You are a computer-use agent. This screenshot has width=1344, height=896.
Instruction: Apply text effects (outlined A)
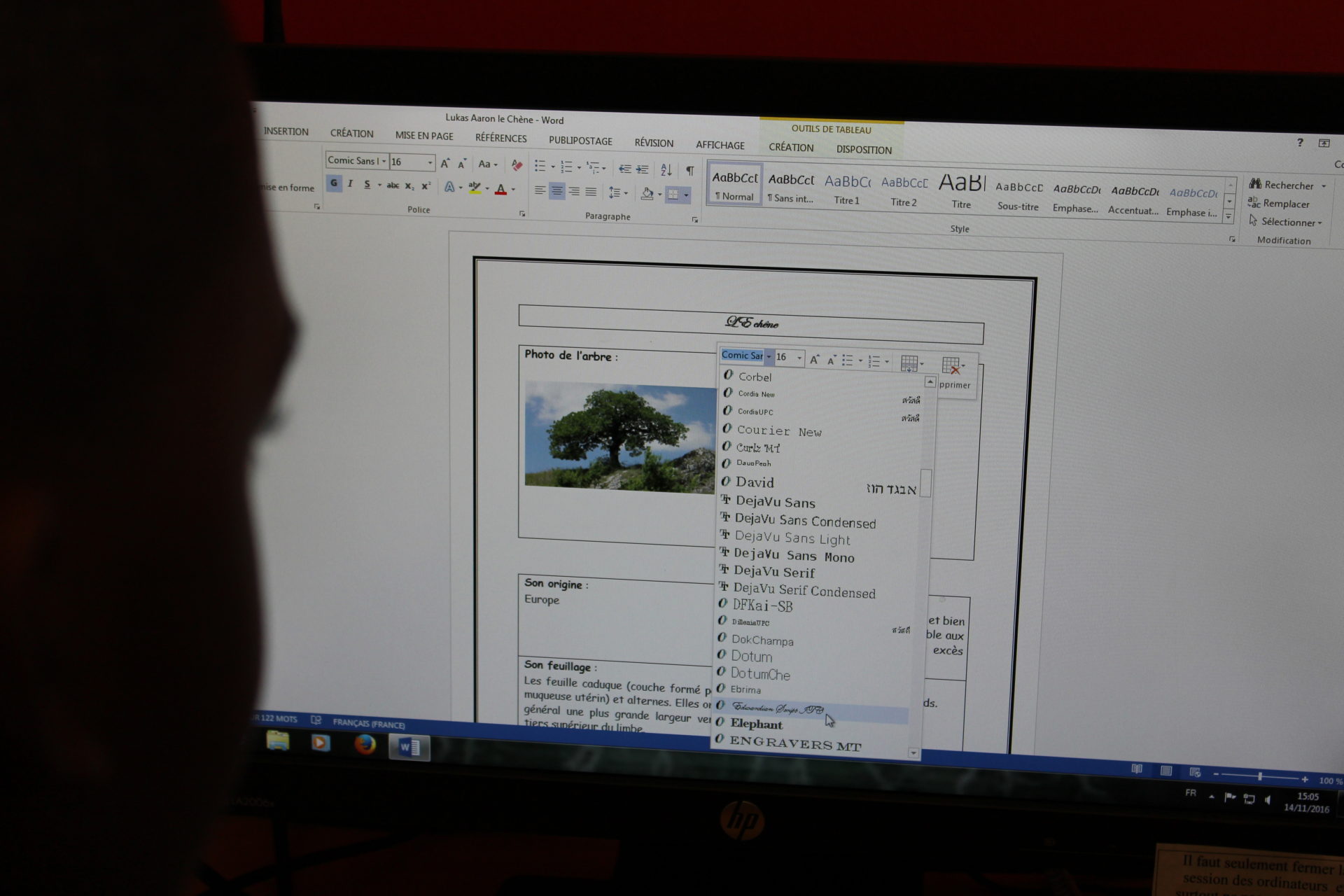point(449,187)
